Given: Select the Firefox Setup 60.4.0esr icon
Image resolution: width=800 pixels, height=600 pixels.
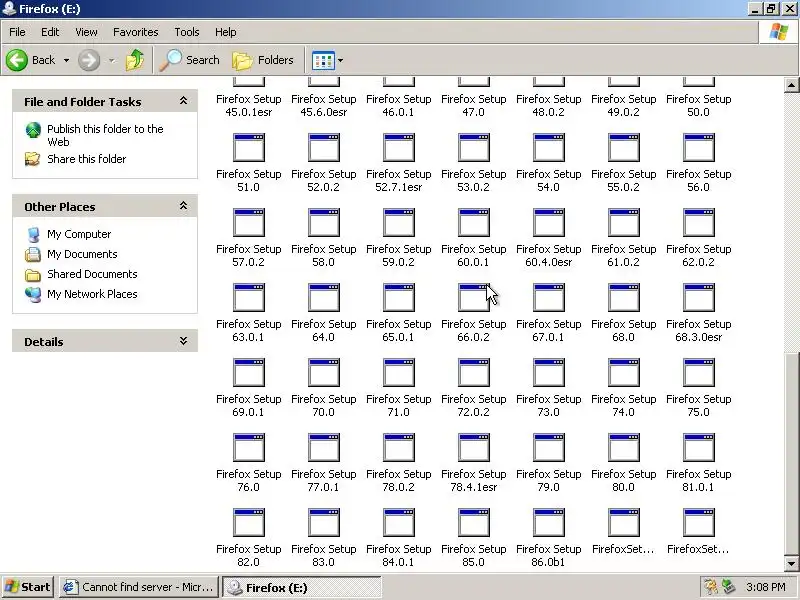Looking at the screenshot, I should (548, 222).
